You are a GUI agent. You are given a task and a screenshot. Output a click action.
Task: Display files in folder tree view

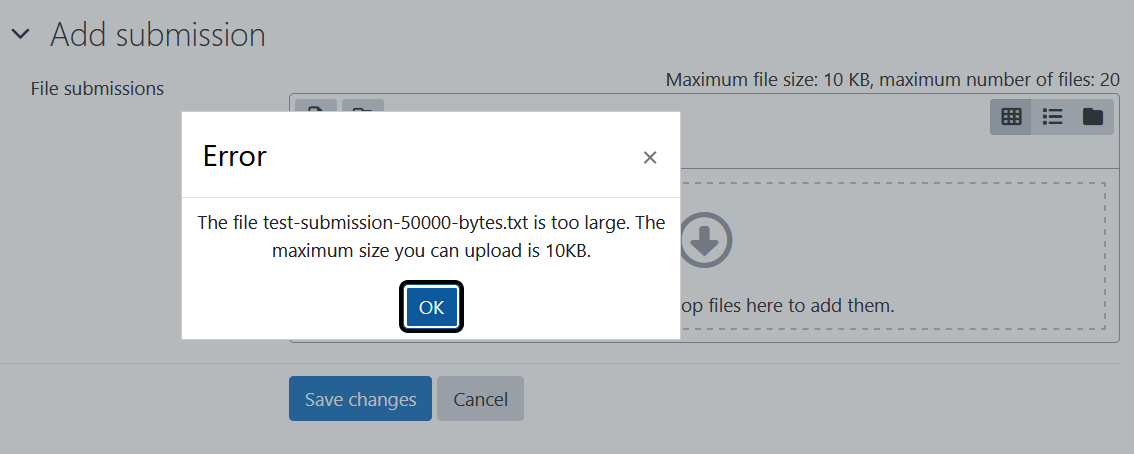[1092, 116]
